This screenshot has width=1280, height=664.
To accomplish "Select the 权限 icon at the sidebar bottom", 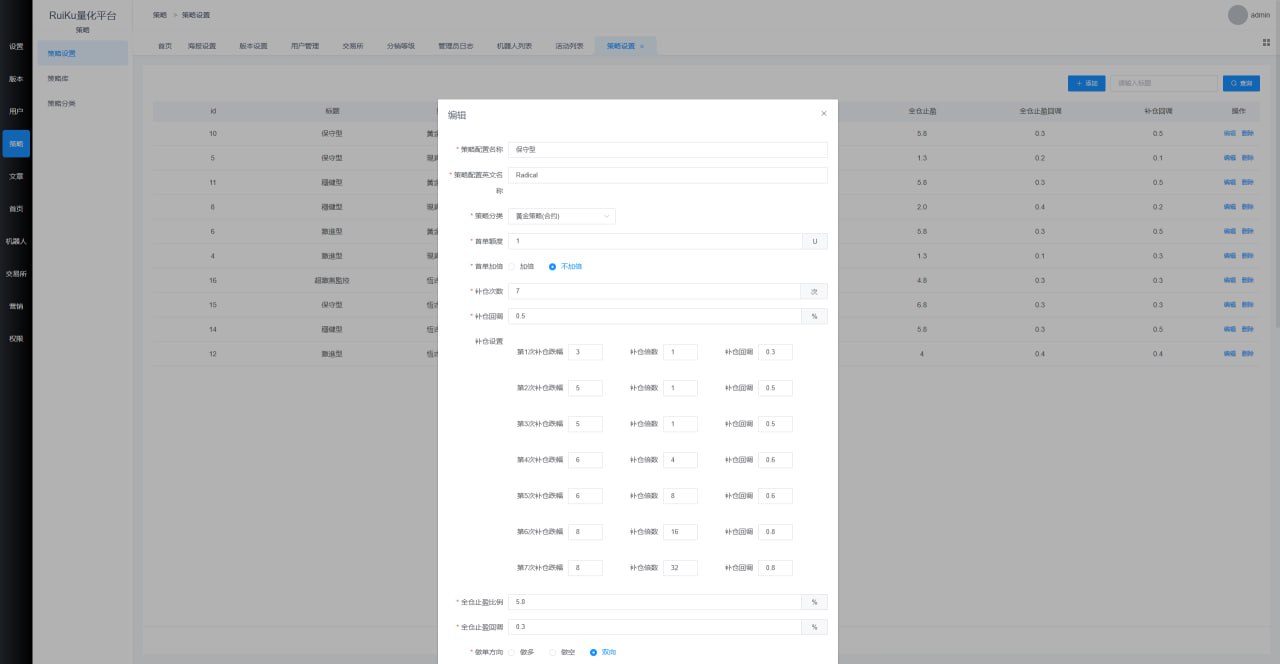I will click(x=14, y=338).
